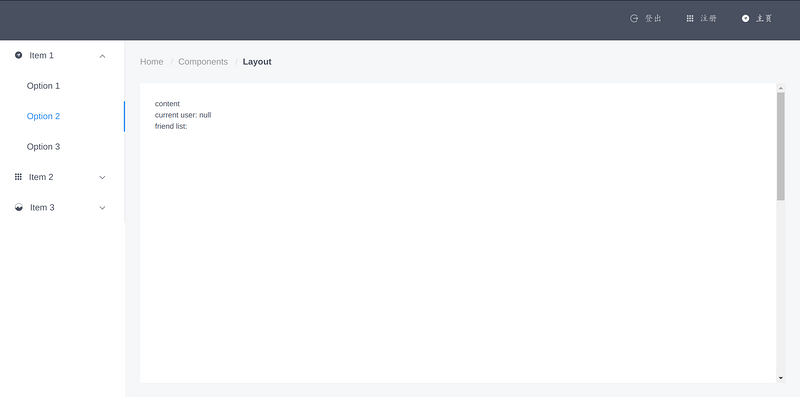This screenshot has height=397, width=800.
Task: Click the 登出 text in header
Action: tap(653, 18)
